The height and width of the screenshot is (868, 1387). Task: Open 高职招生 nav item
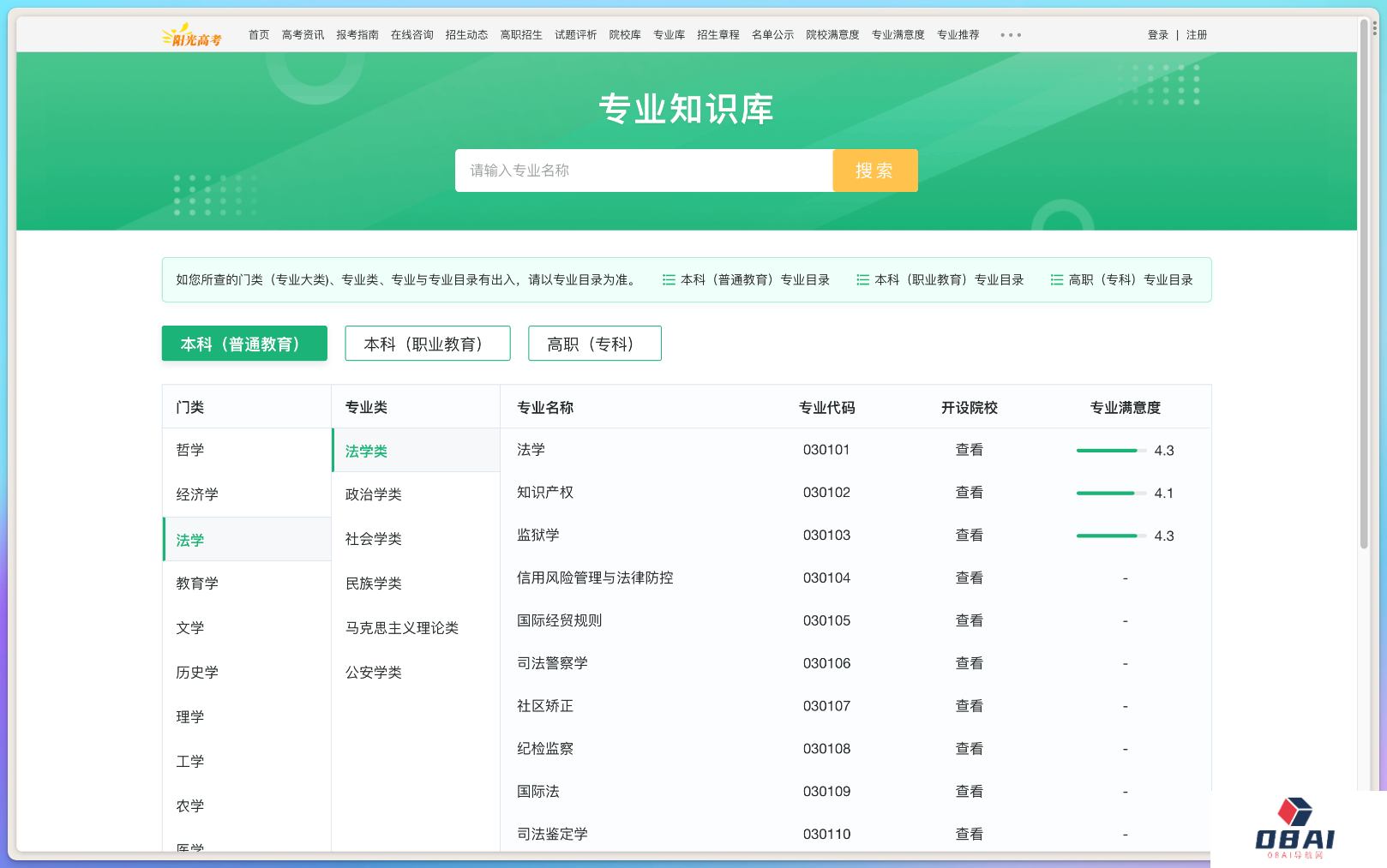(521, 35)
